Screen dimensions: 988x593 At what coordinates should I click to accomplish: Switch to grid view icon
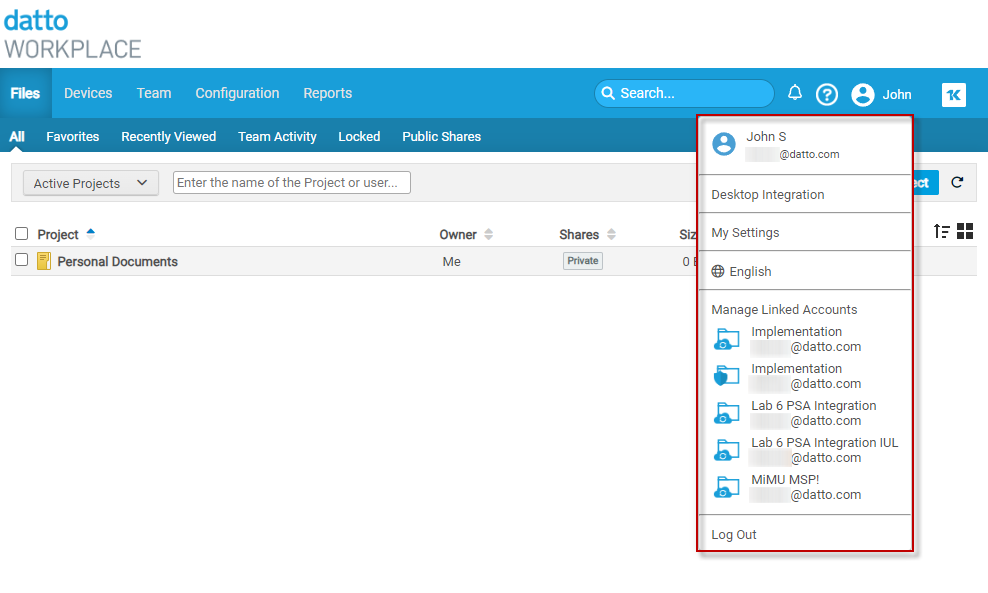pos(965,231)
